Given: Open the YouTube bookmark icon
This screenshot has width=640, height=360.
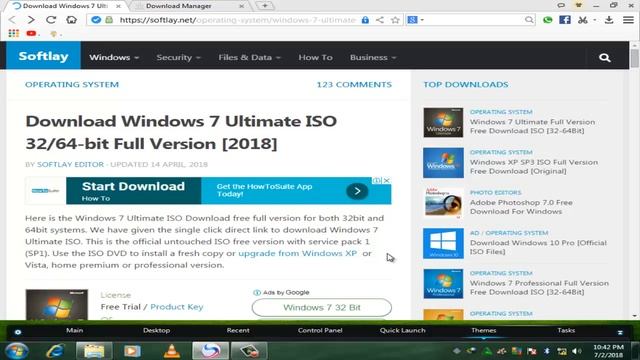Looking at the screenshot, I should click(x=31, y=33).
